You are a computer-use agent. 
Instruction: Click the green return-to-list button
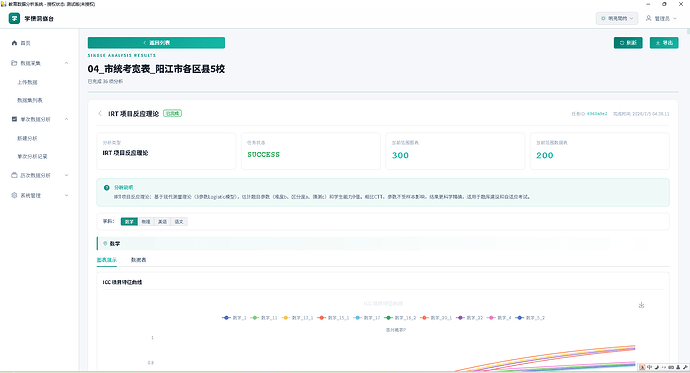click(x=156, y=43)
